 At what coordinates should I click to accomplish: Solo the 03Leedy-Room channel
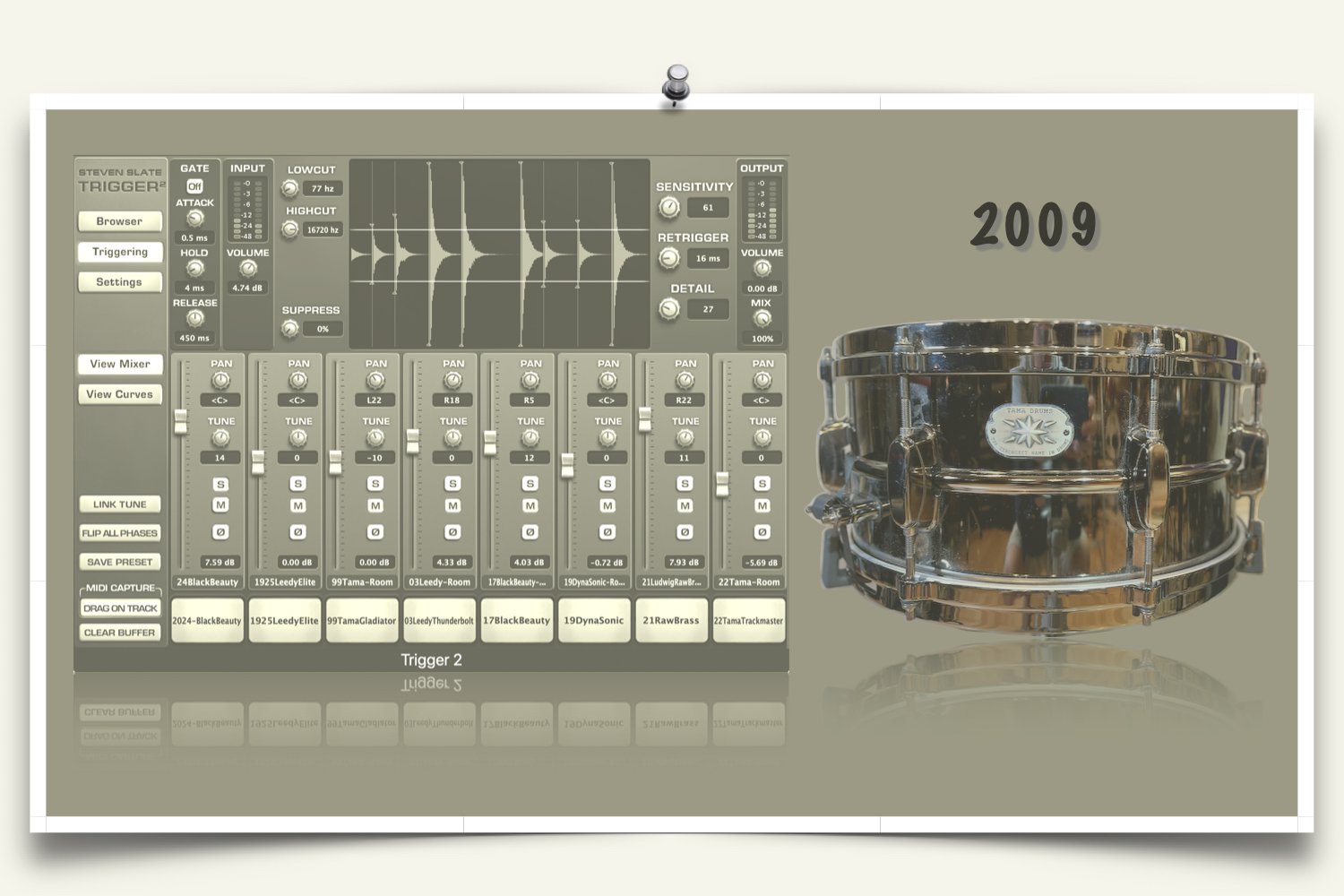pos(452,484)
